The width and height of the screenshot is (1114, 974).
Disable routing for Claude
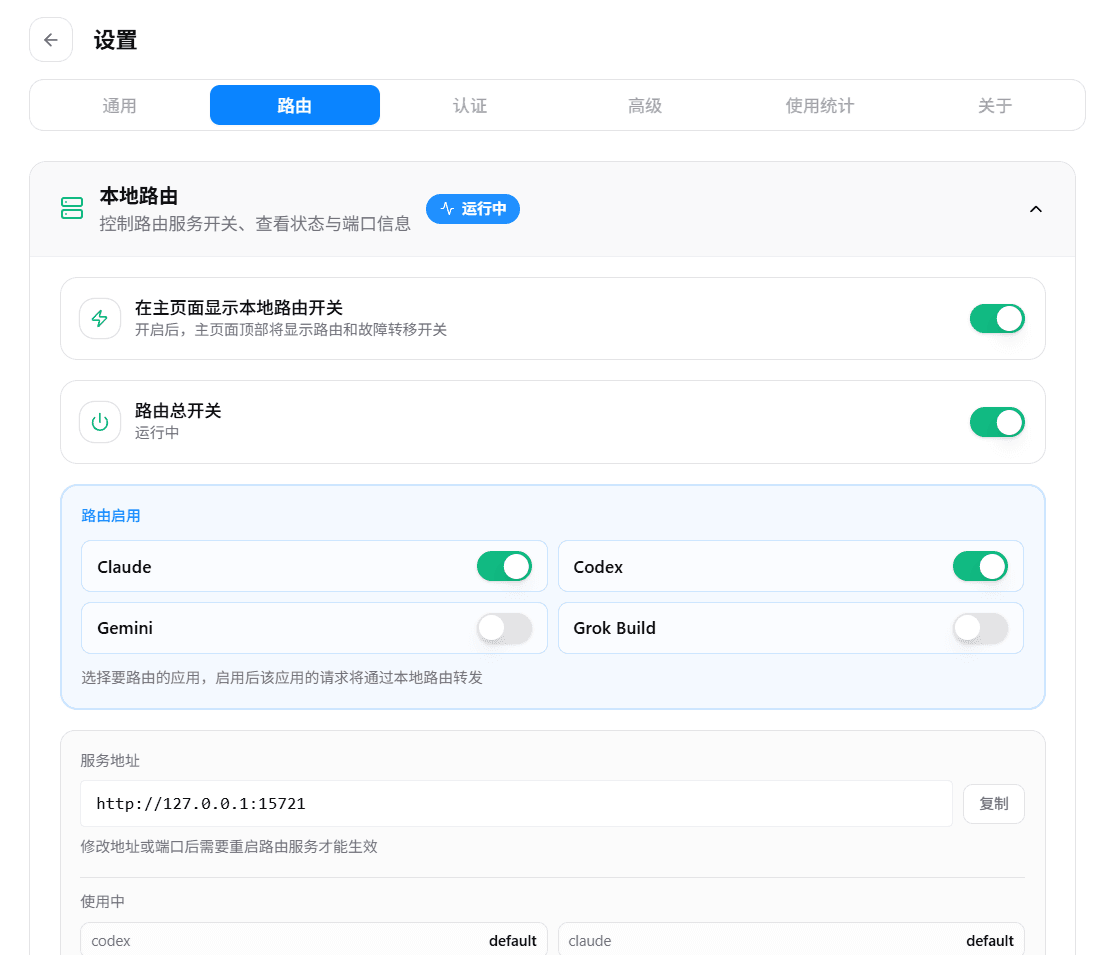[504, 566]
